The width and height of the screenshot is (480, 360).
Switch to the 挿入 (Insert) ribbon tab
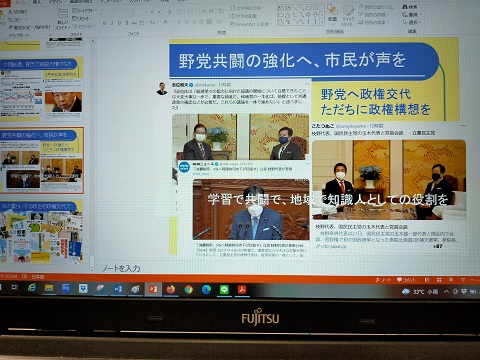click(x=37, y=2)
